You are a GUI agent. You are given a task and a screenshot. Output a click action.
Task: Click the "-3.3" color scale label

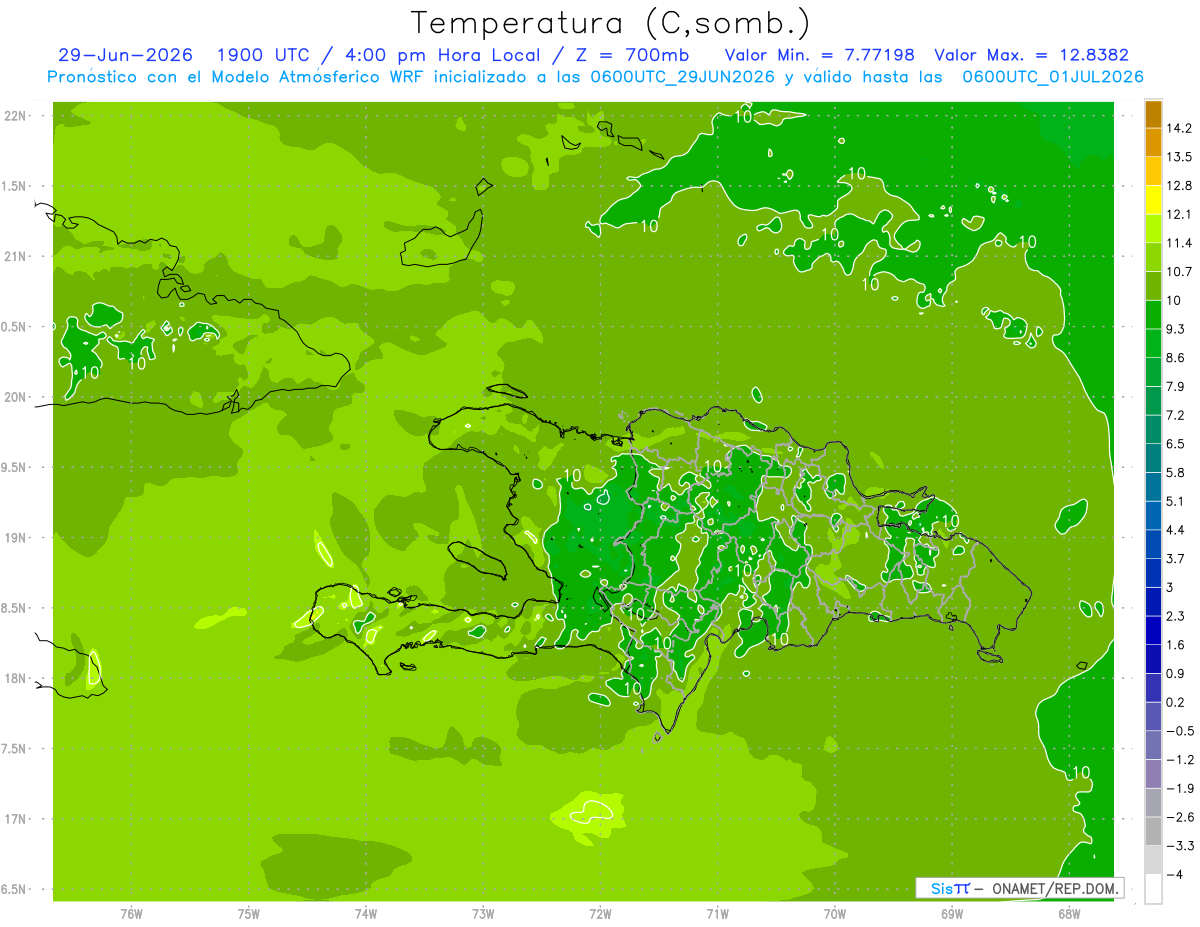click(x=1179, y=846)
